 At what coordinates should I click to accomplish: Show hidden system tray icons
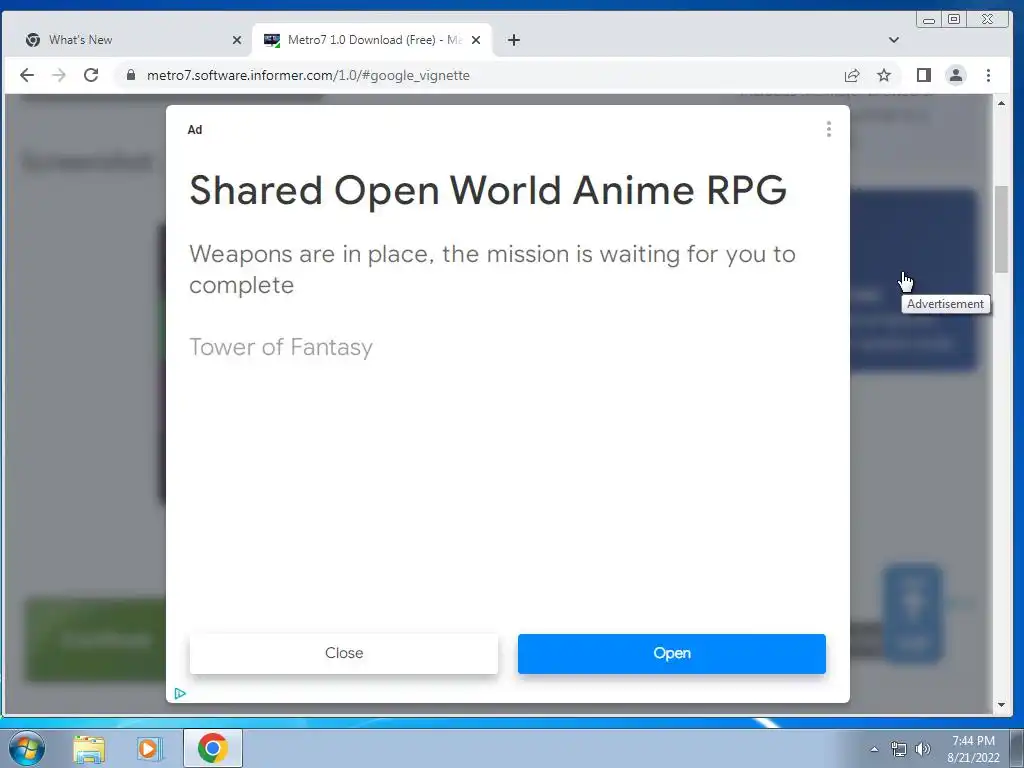point(874,749)
